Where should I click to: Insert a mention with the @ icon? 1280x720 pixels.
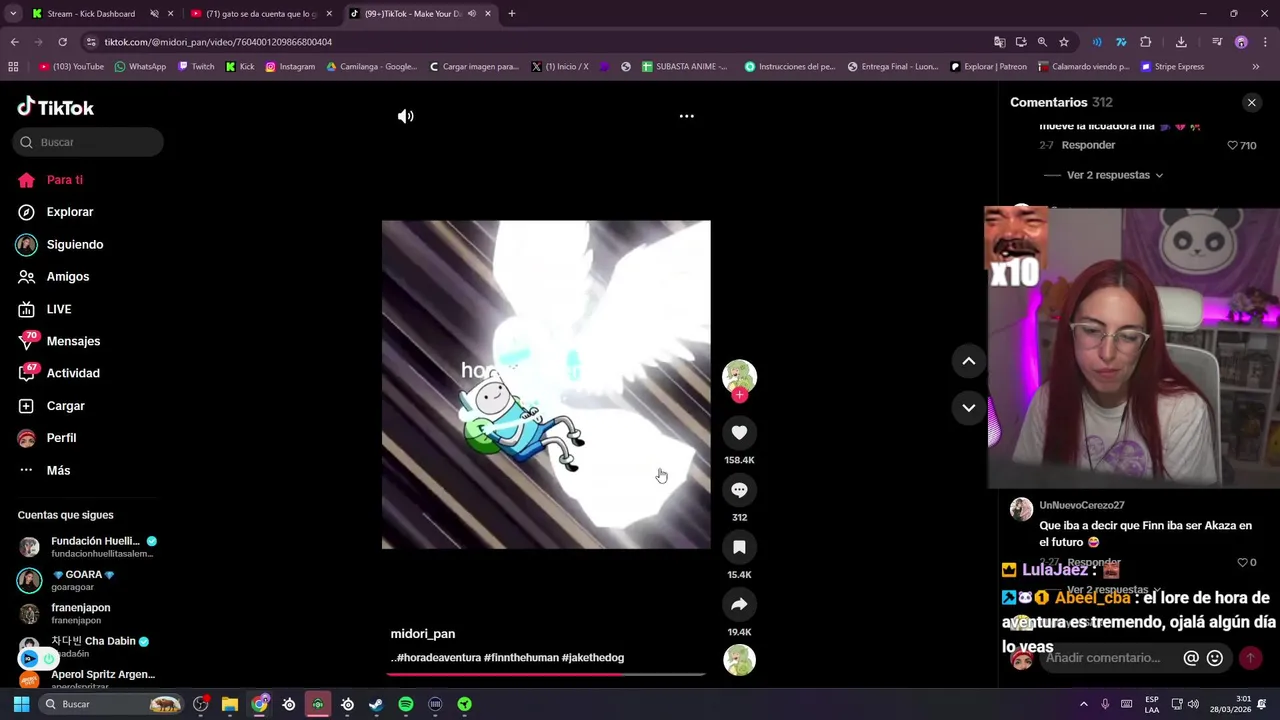[x=1191, y=658]
